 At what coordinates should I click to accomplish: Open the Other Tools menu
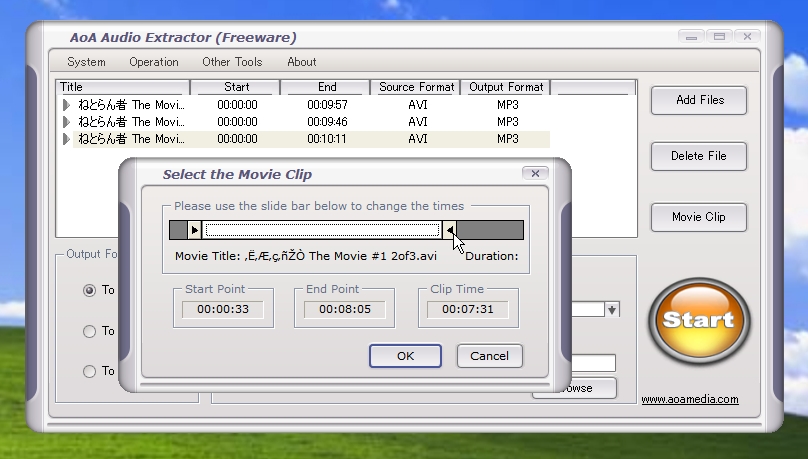point(232,62)
